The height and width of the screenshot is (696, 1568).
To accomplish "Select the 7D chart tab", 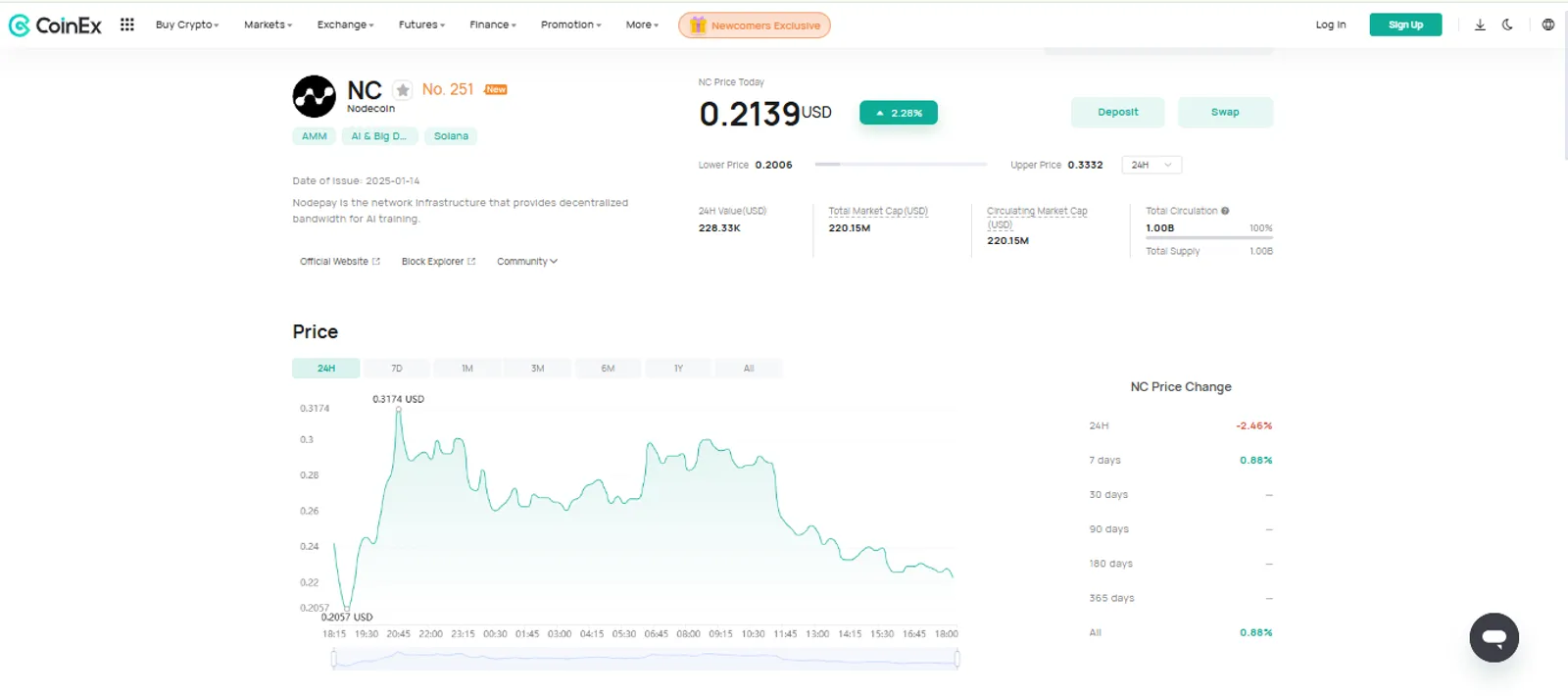I will [397, 369].
